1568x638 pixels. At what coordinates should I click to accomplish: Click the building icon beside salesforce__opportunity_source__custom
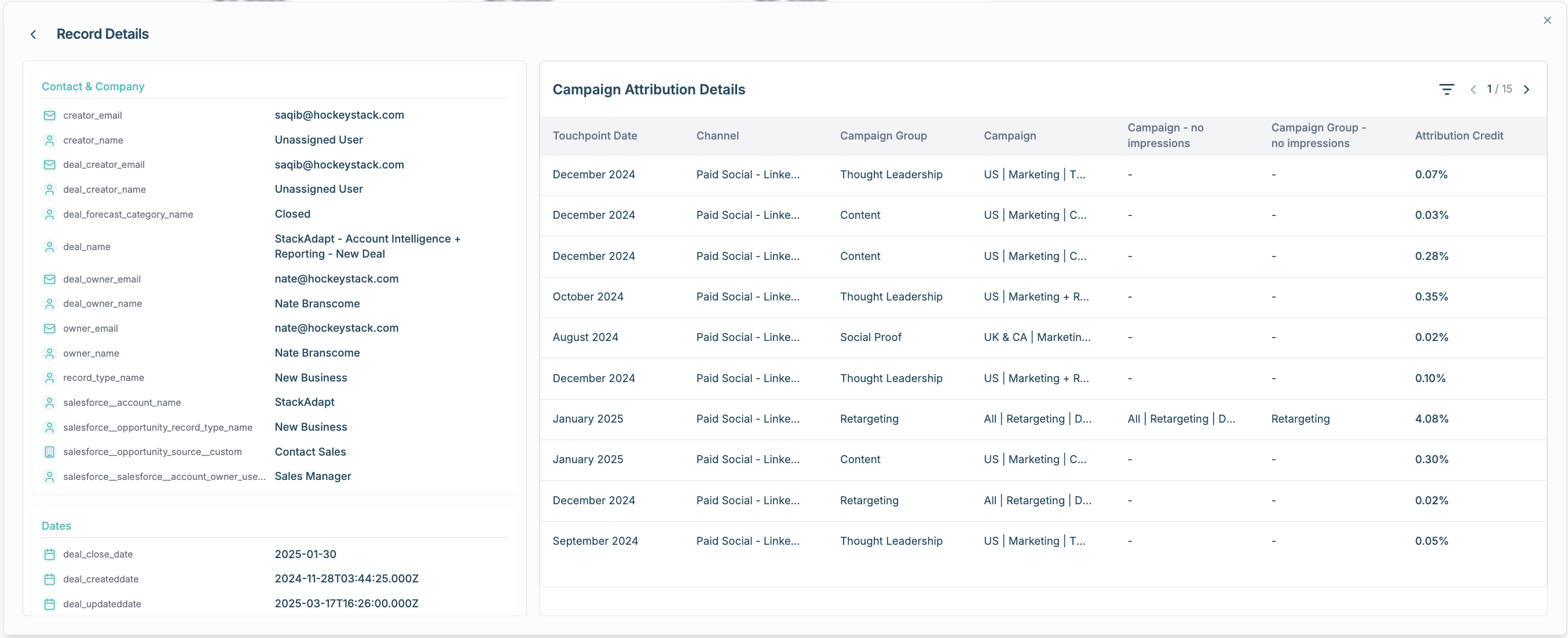coord(49,452)
